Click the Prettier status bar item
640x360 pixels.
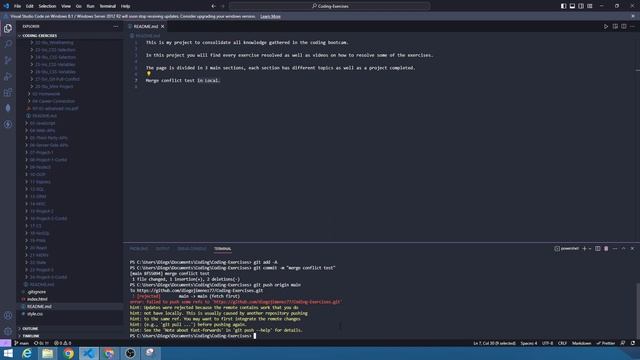606,343
